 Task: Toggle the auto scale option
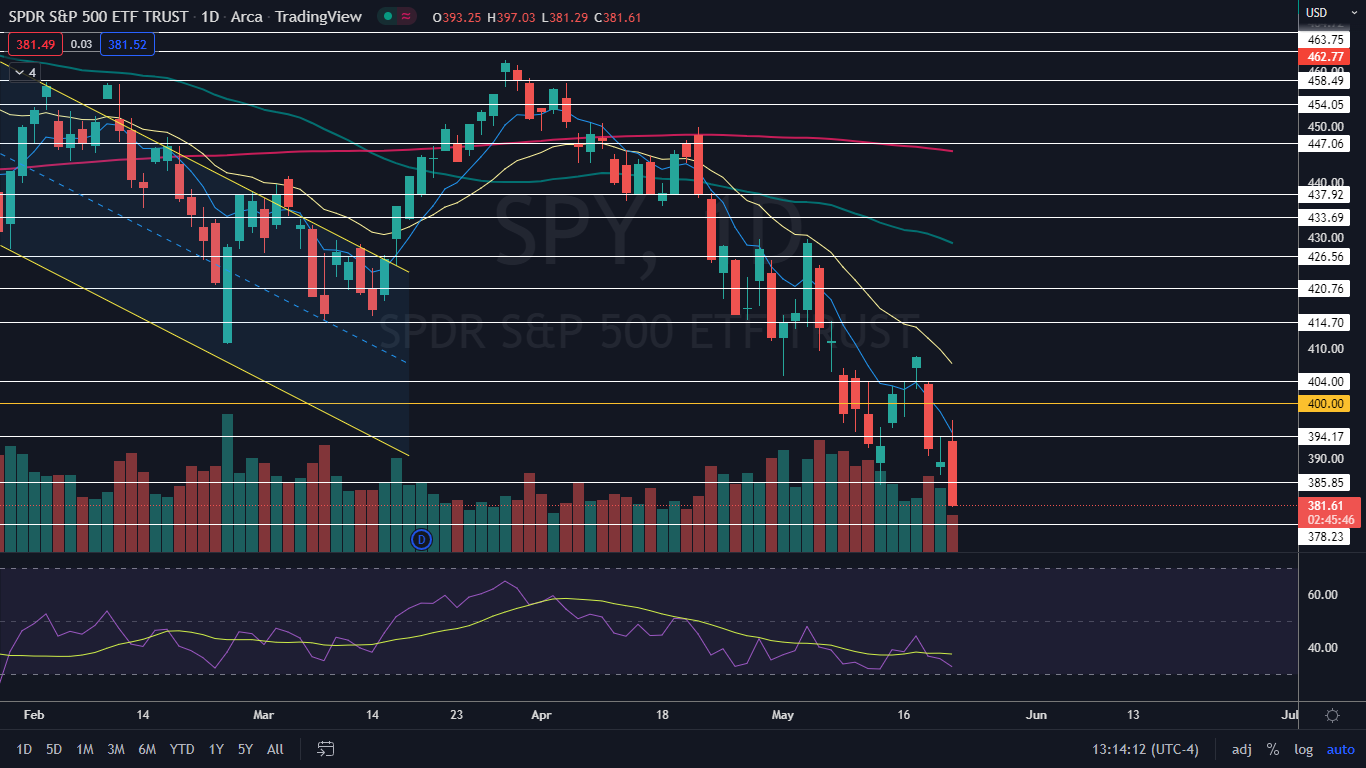point(1340,749)
